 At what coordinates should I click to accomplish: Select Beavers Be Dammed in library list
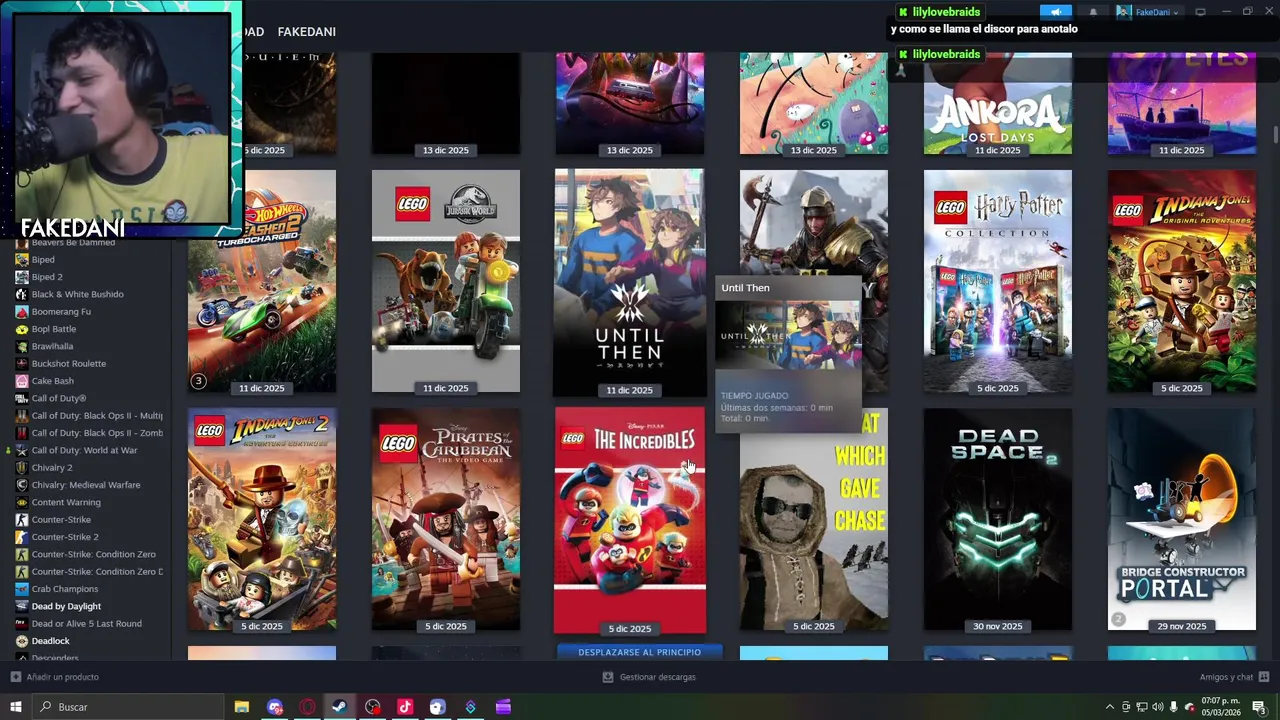(x=73, y=242)
